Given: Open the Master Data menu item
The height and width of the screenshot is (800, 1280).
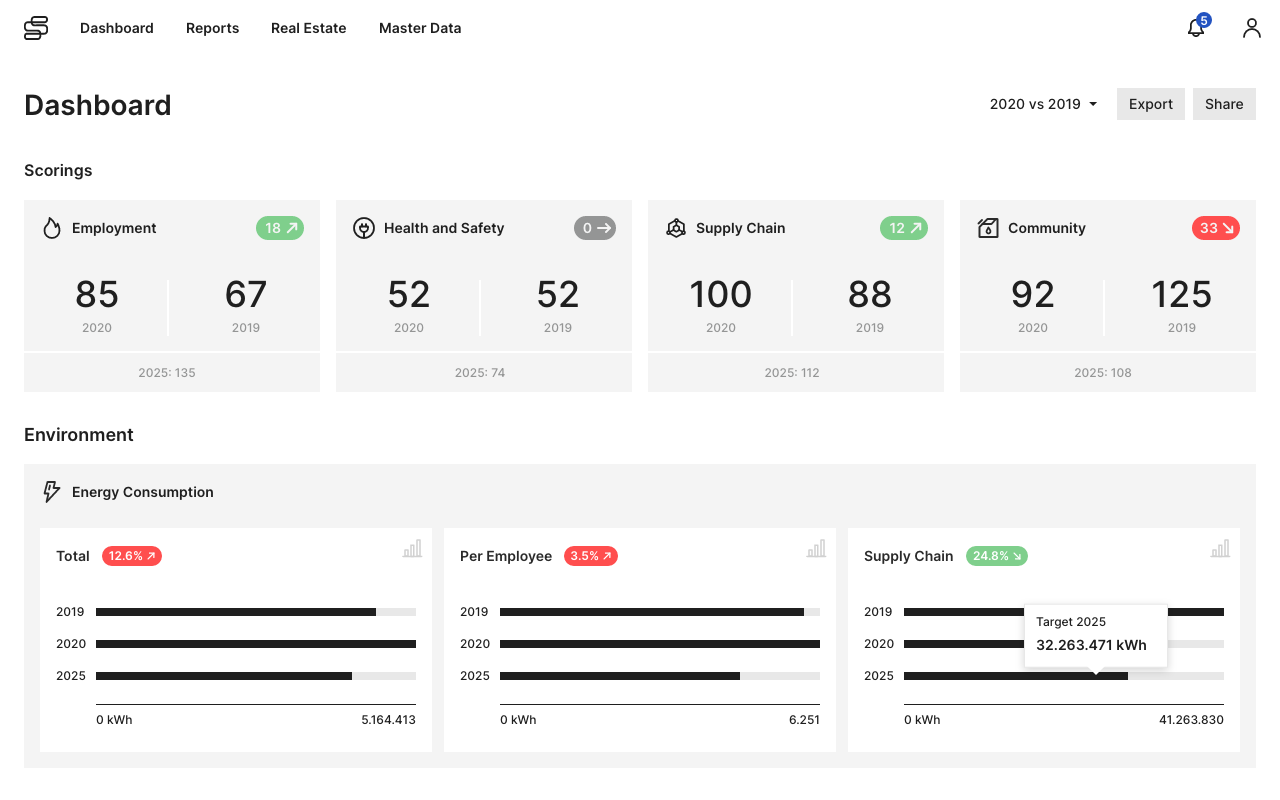Looking at the screenshot, I should coord(420,28).
